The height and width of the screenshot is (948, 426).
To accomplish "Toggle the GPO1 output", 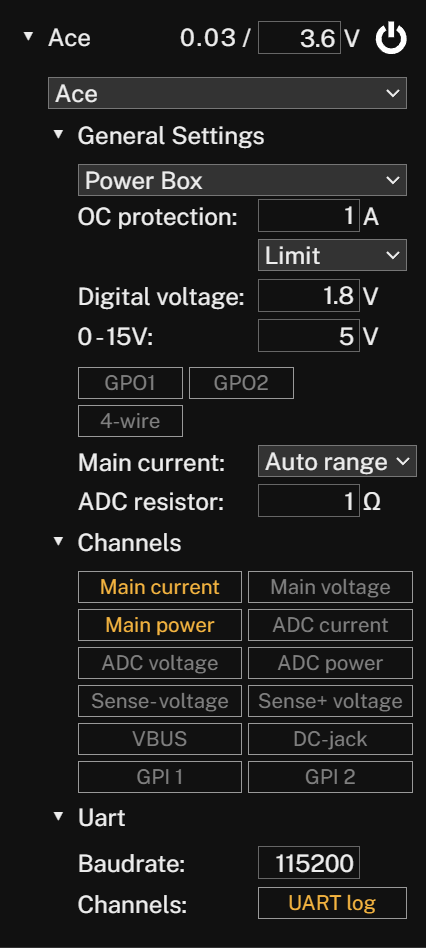I will point(130,383).
